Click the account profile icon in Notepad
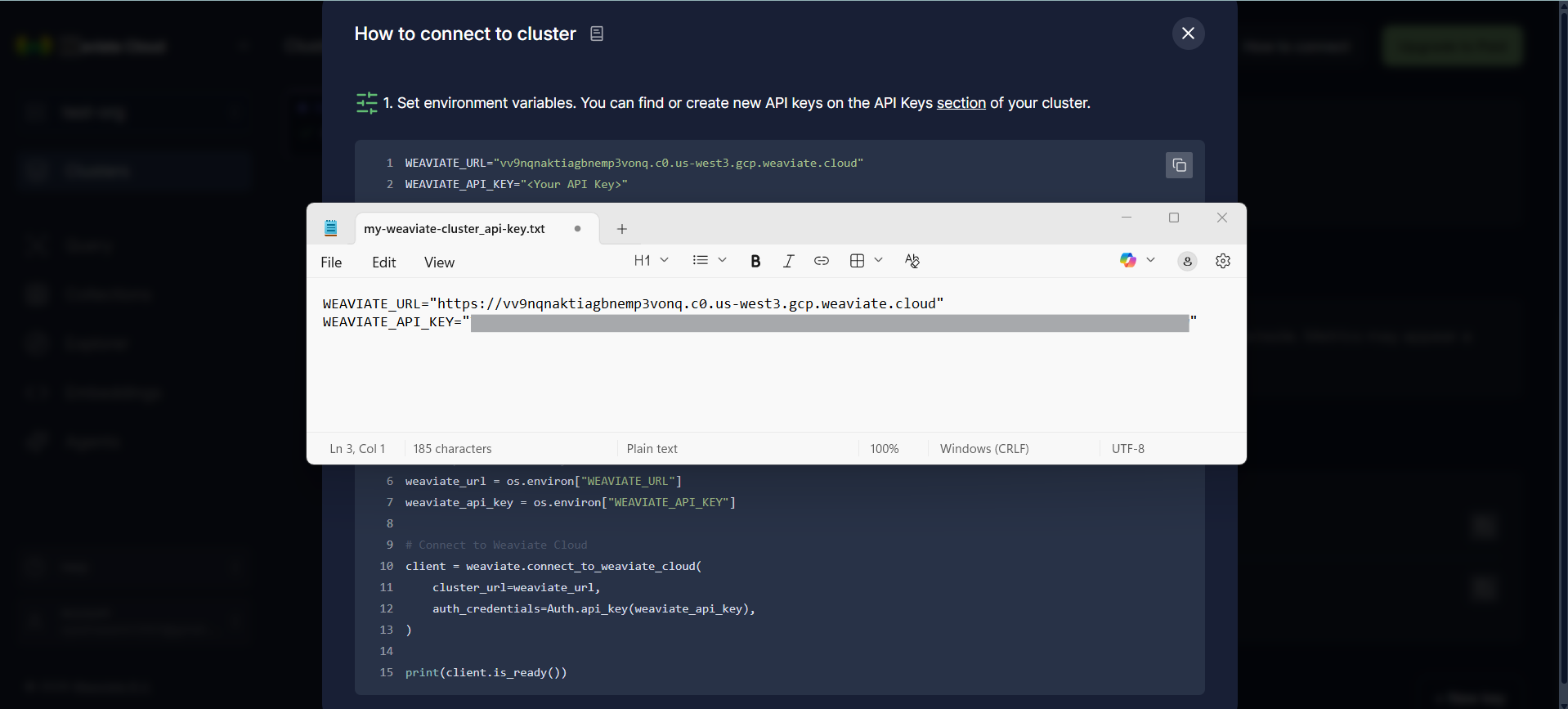Viewport: 1568px width, 709px height. click(1187, 261)
